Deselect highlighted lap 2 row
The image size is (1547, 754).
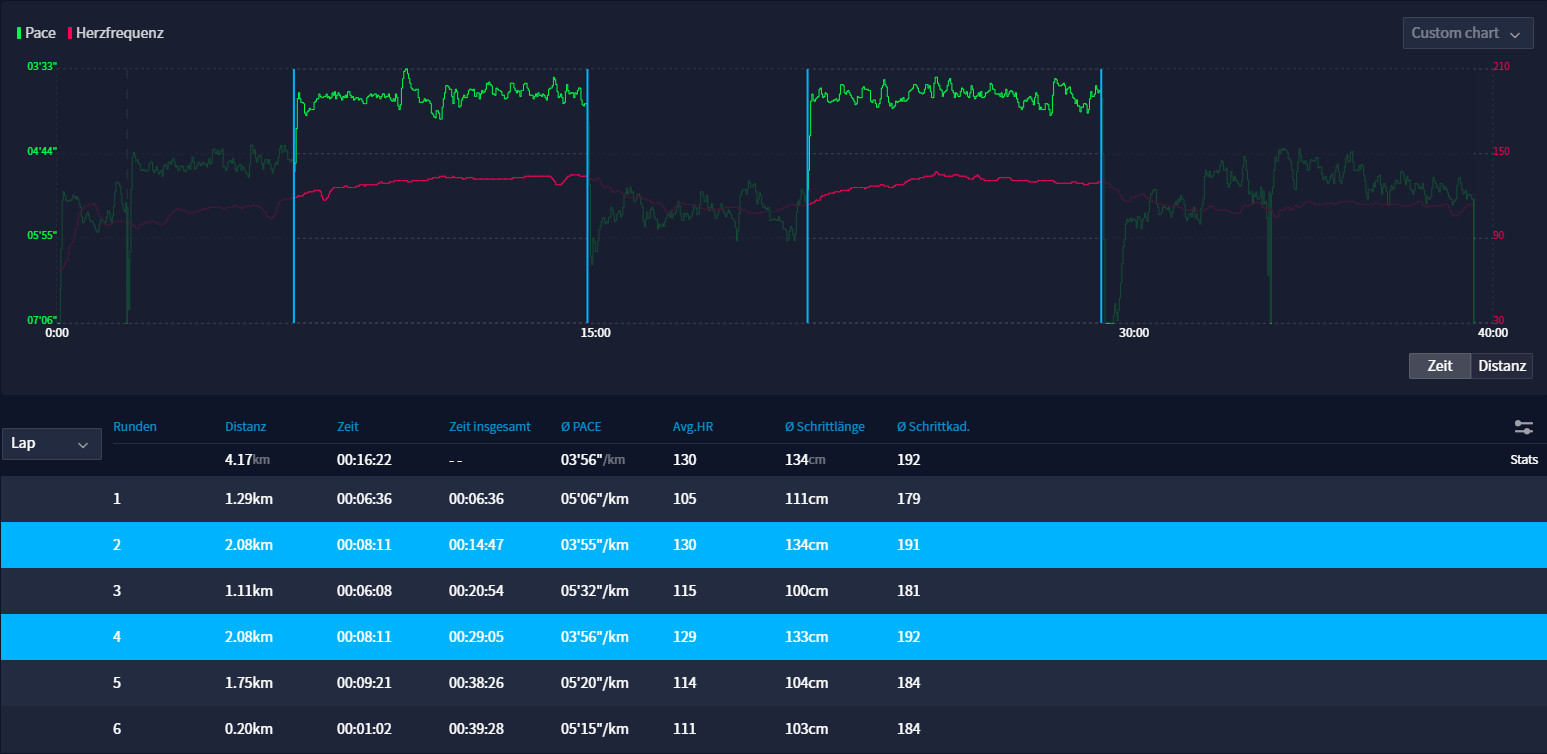[773, 545]
